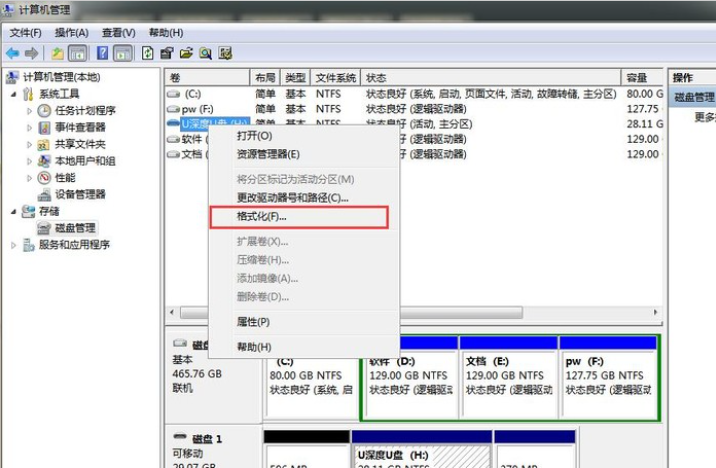
Task: Choose 格式化(F)... in the context menu
Action: (299, 217)
